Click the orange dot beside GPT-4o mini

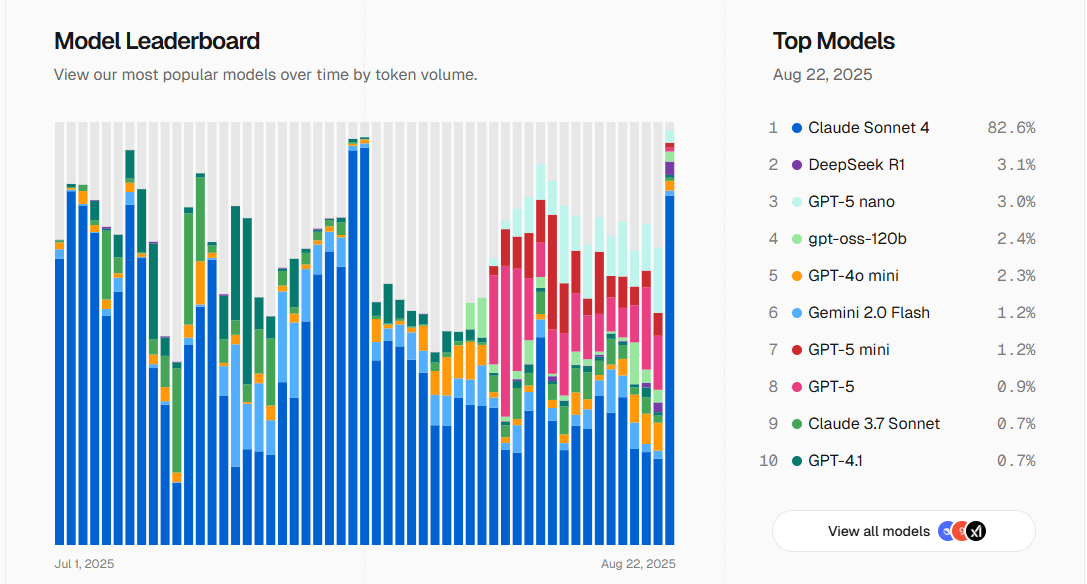pyautogui.click(x=797, y=276)
